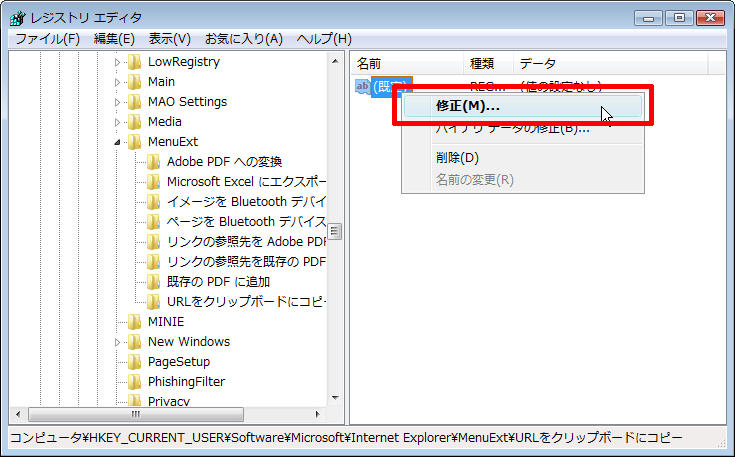Click the MenuExt folder icon
The height and width of the screenshot is (457, 735).
pos(134,142)
